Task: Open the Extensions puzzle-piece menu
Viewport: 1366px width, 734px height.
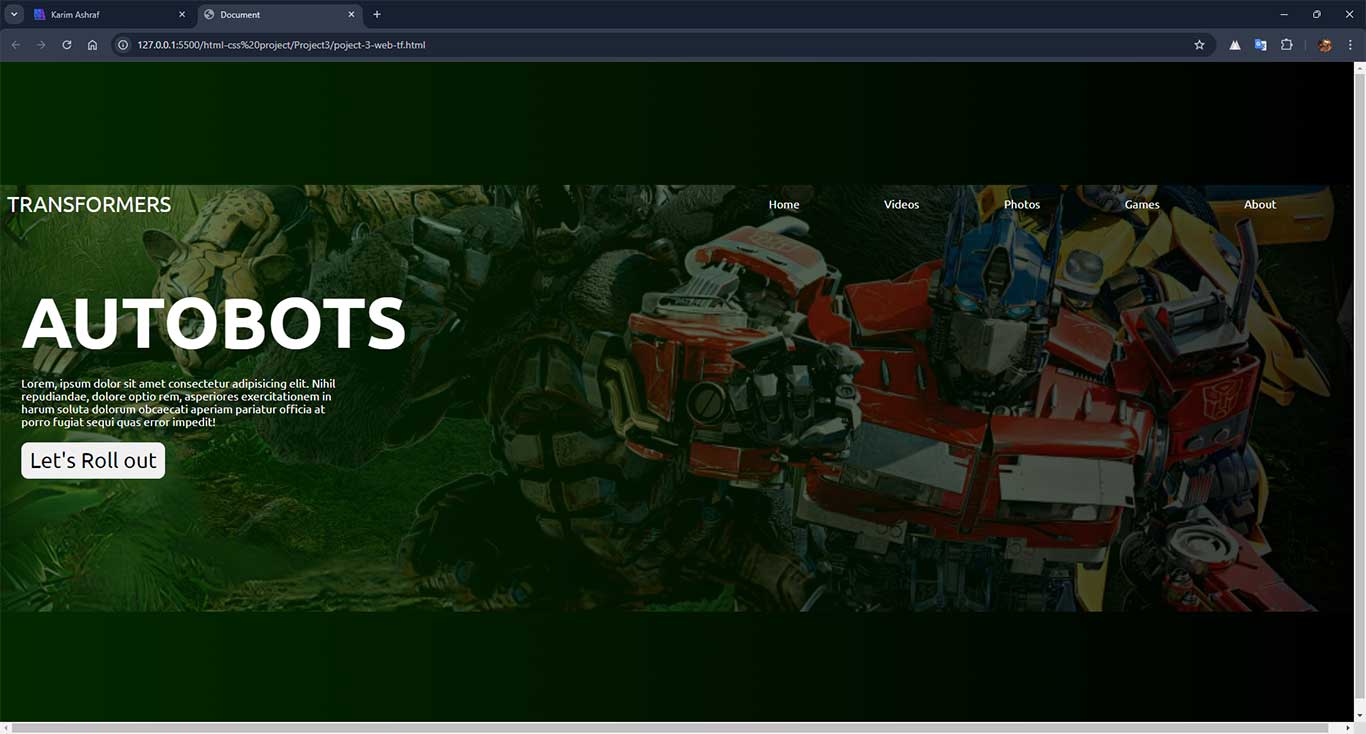Action: point(1287,45)
